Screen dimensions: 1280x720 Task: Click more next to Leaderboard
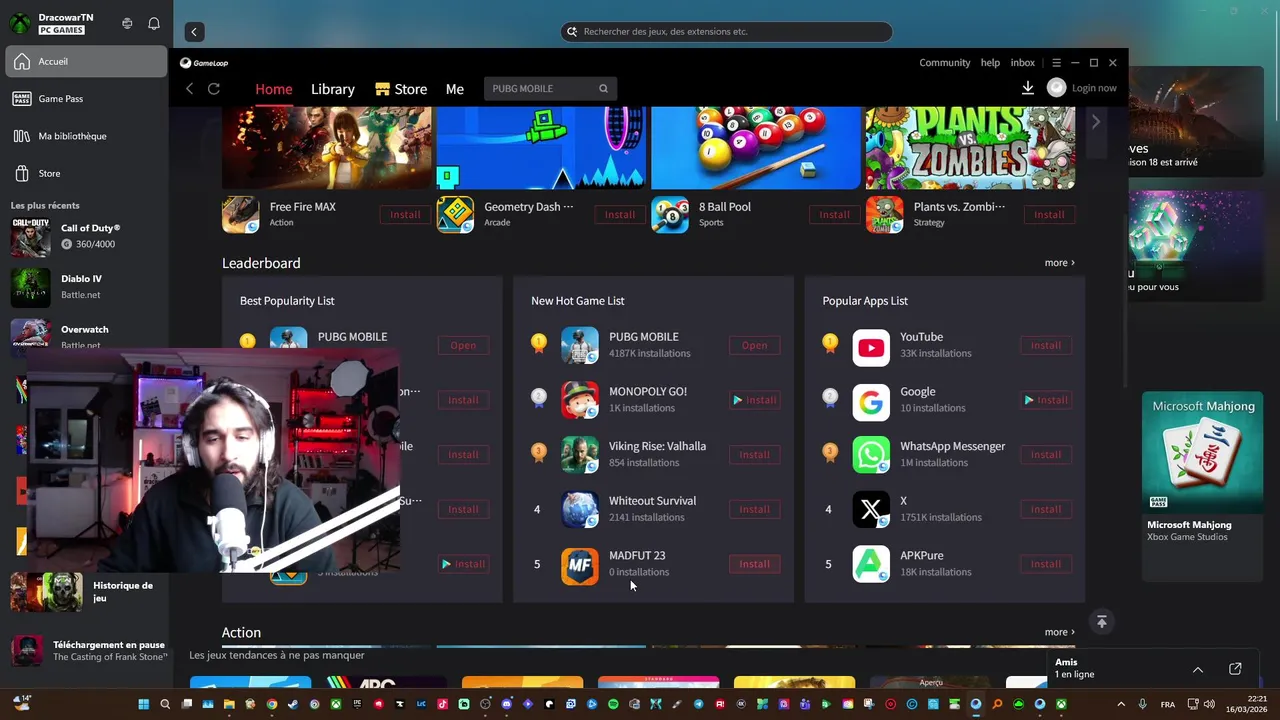pos(1059,263)
